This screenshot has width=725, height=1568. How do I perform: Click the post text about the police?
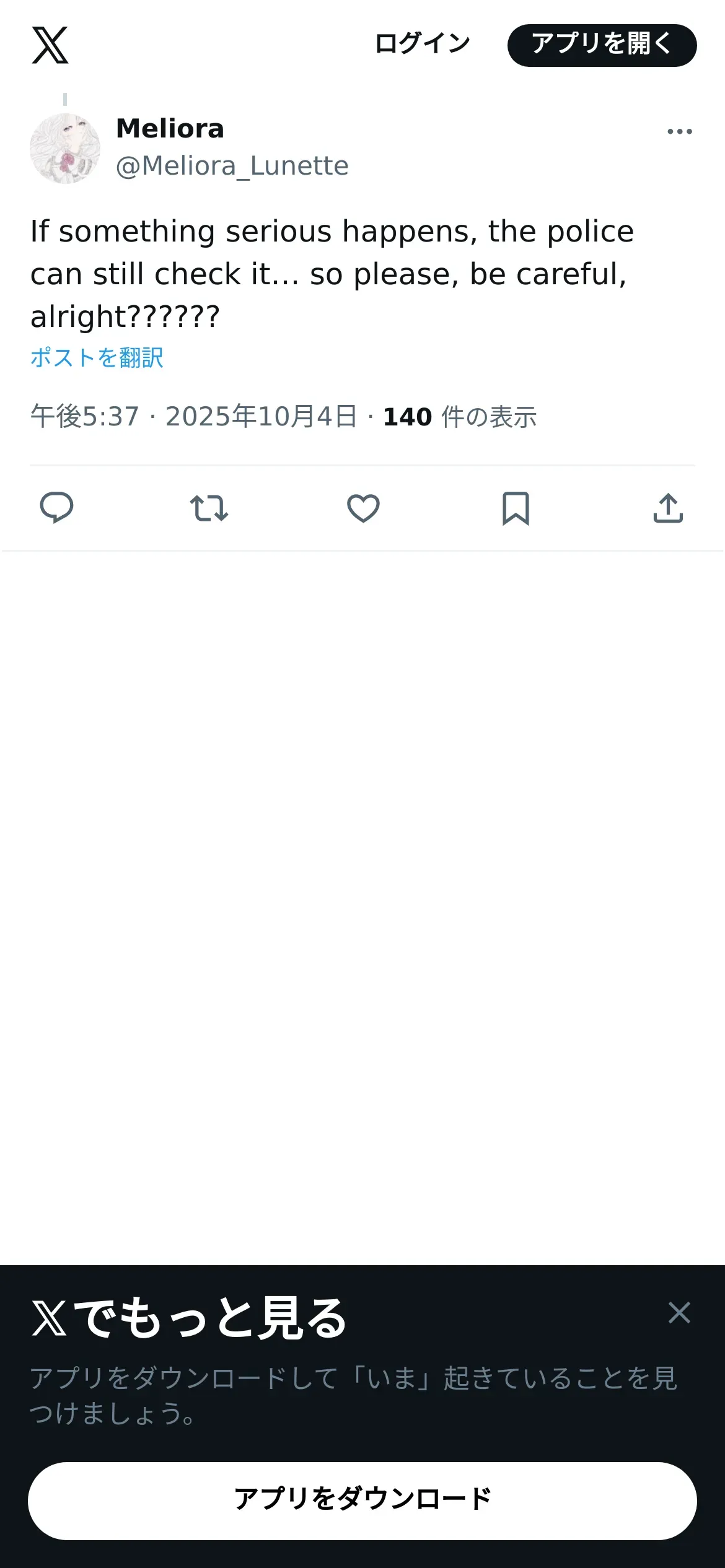pos(332,273)
